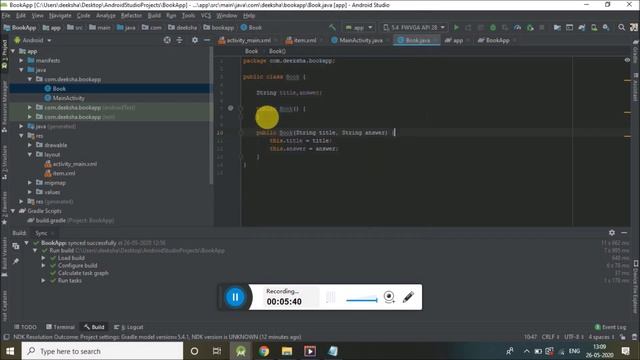Click the Task View taskbar icon

click(x=217, y=351)
